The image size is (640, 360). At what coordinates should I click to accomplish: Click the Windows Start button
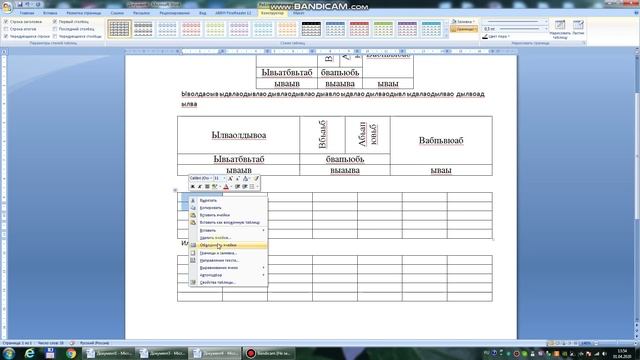coord(9,353)
